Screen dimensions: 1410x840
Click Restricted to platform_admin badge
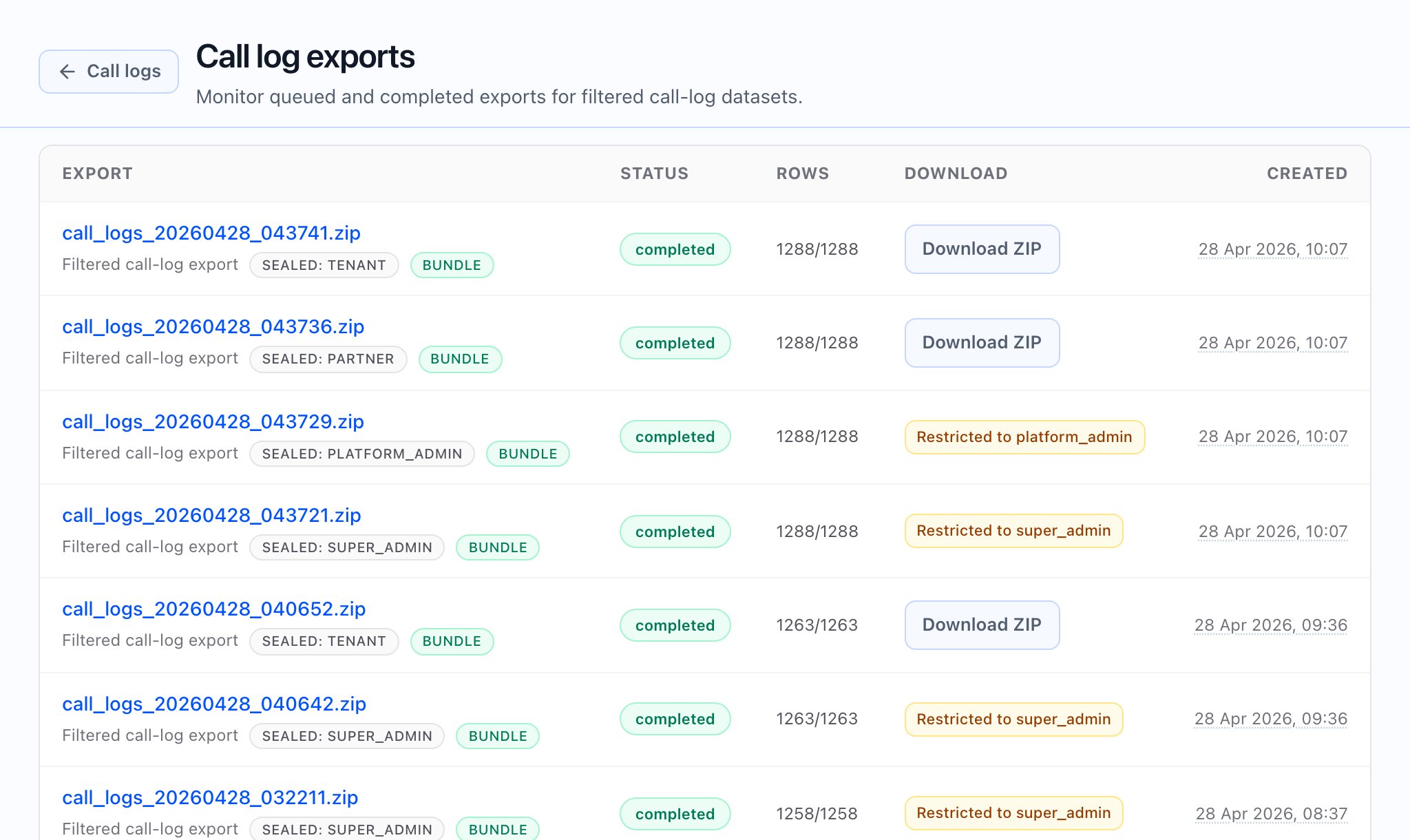pyautogui.click(x=1024, y=437)
